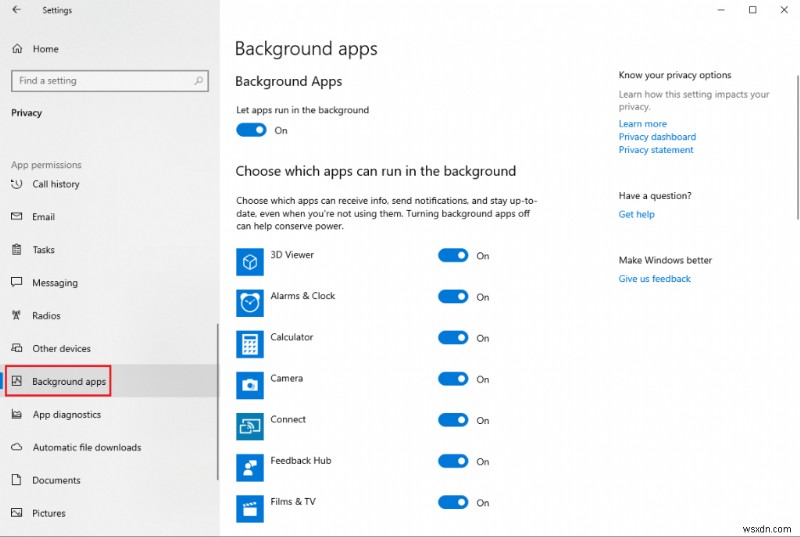Screen dimensions: 800x537
Task: Click the Email envelope icon
Action: [x=17, y=217]
